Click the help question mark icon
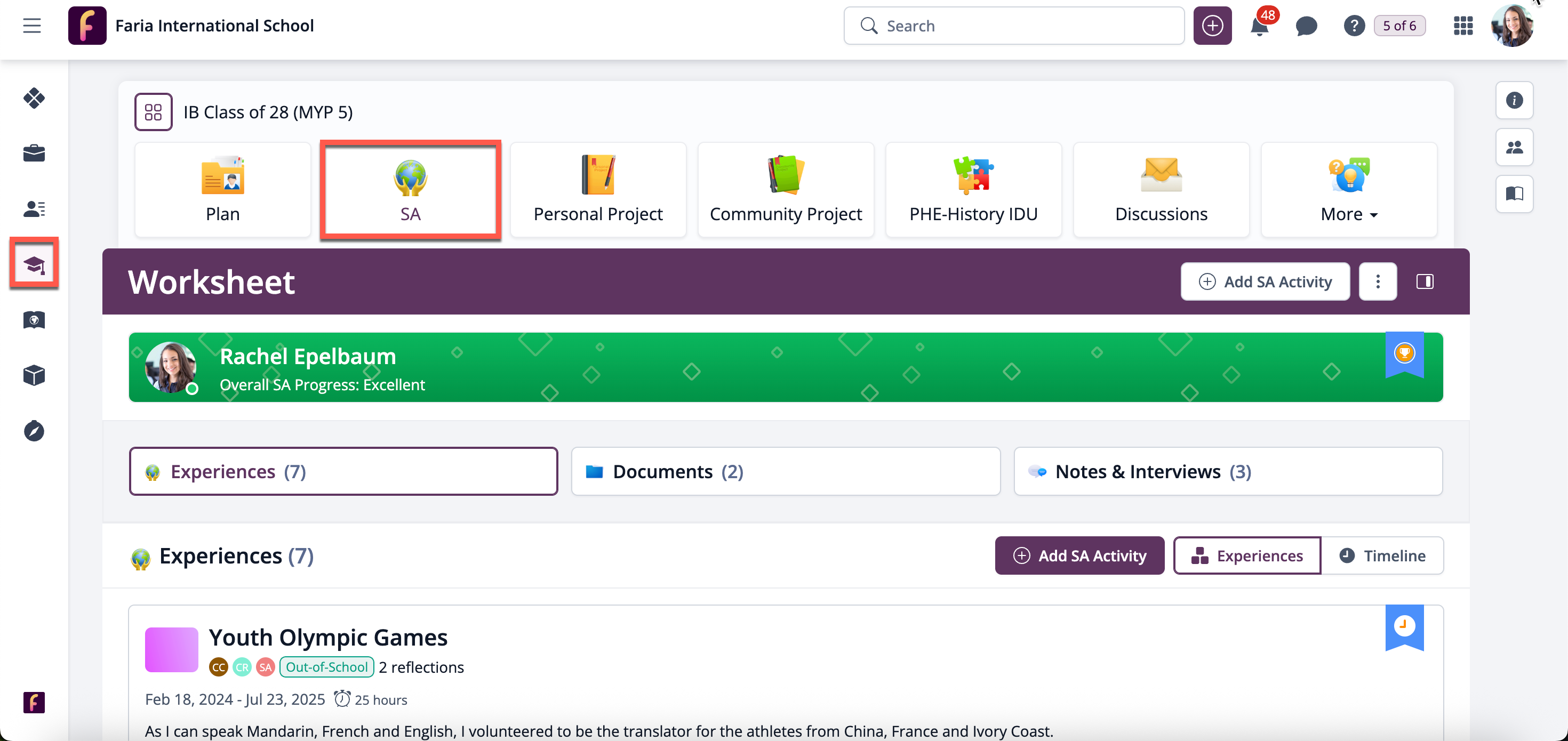1568x741 pixels. (x=1353, y=26)
